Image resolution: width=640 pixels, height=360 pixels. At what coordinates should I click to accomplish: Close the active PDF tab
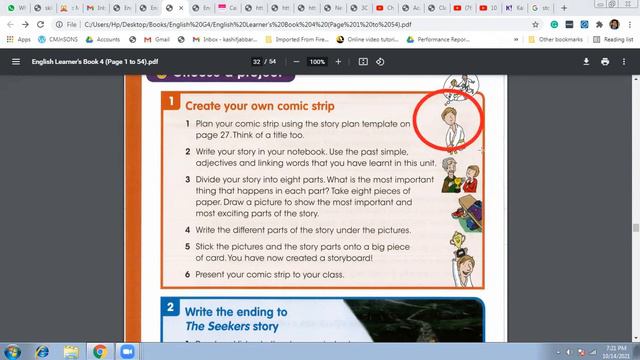coord(181,8)
